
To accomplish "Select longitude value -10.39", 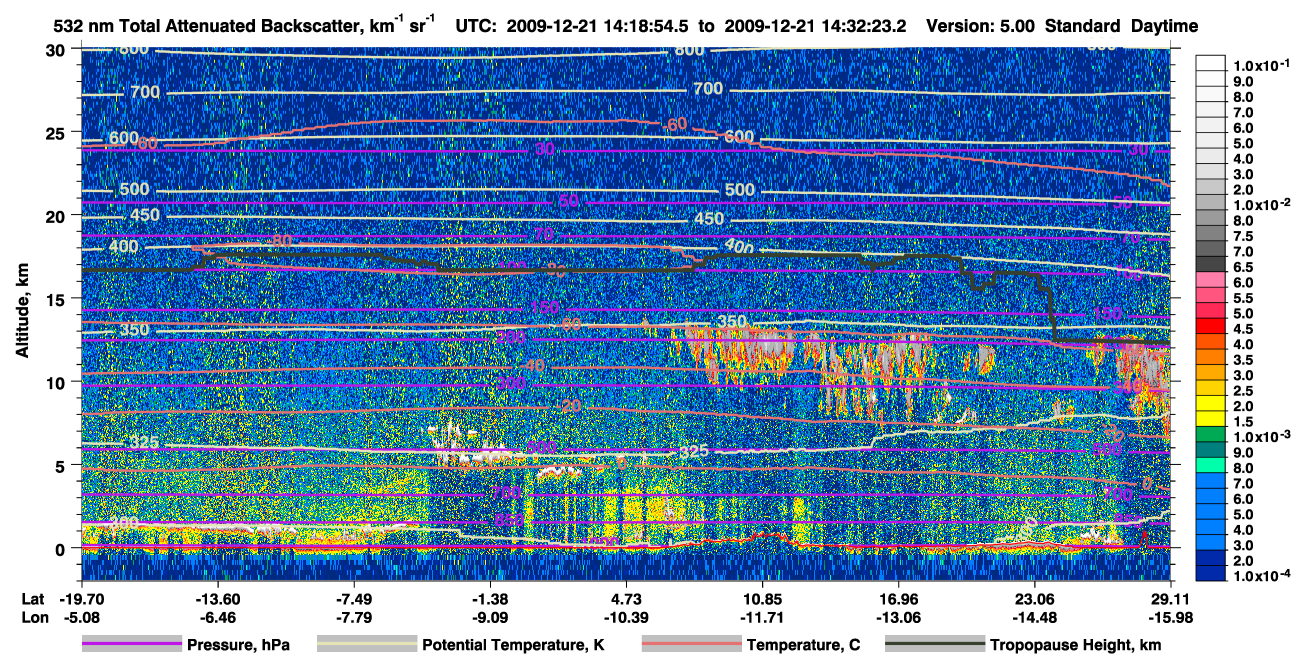I will point(626,617).
